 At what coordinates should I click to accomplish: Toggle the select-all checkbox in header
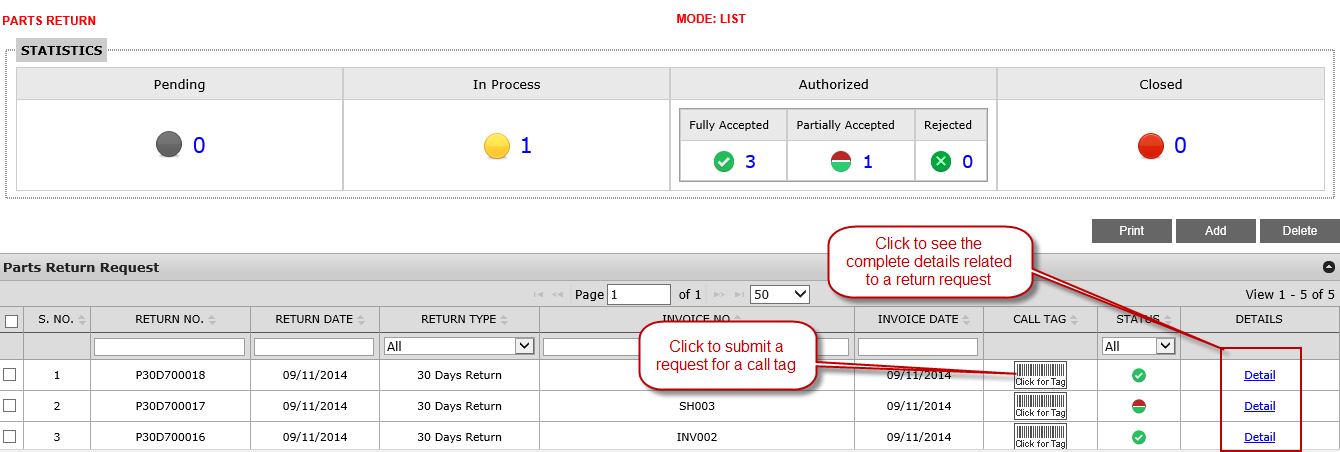(12, 321)
